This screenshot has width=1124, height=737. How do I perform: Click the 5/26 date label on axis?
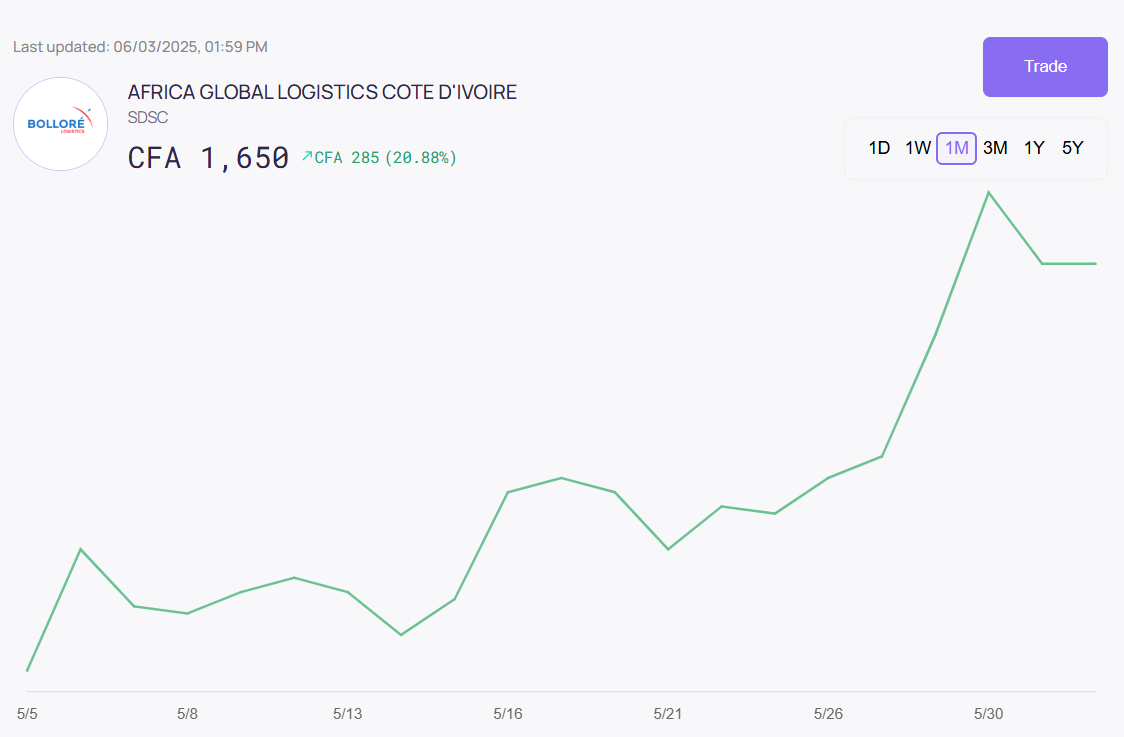click(x=828, y=714)
